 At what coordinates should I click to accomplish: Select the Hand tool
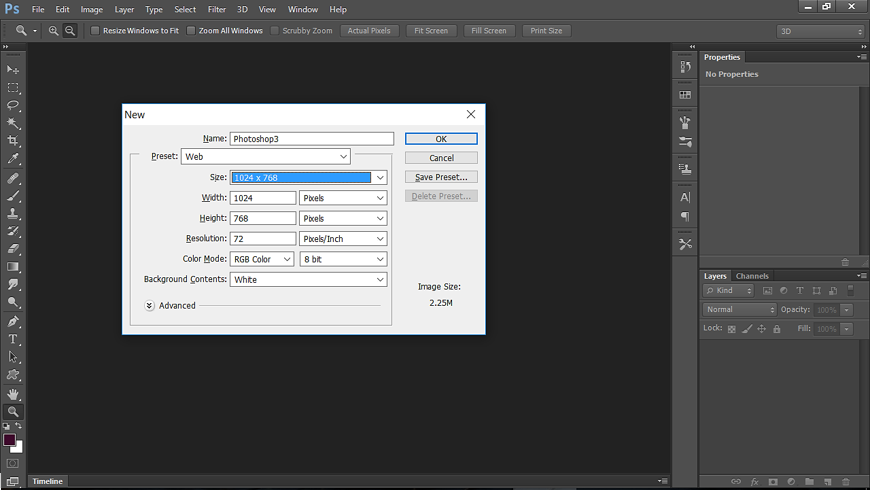tap(13, 394)
